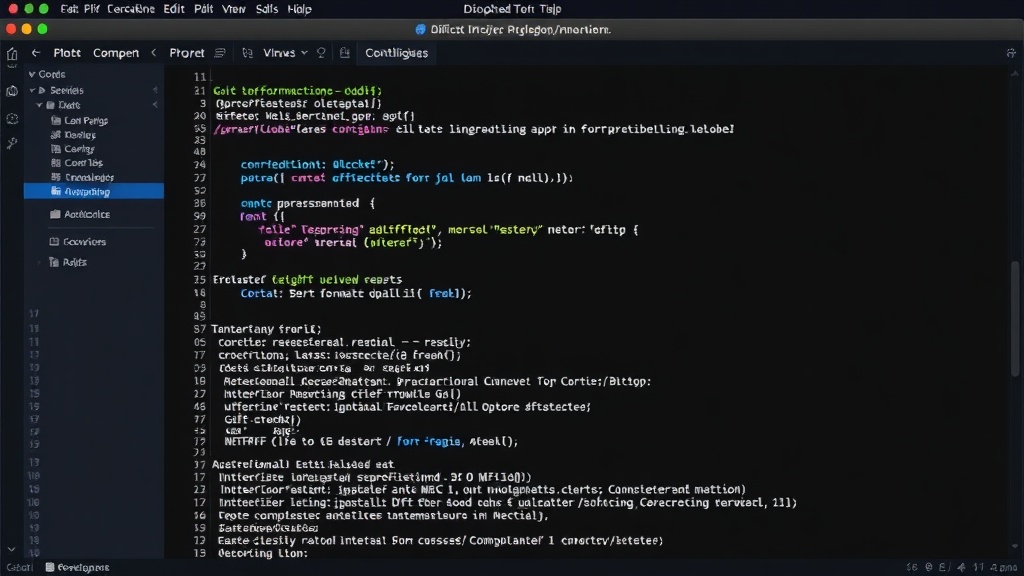Open the Sails menu
The width and height of the screenshot is (1024, 576).
[x=266, y=9]
